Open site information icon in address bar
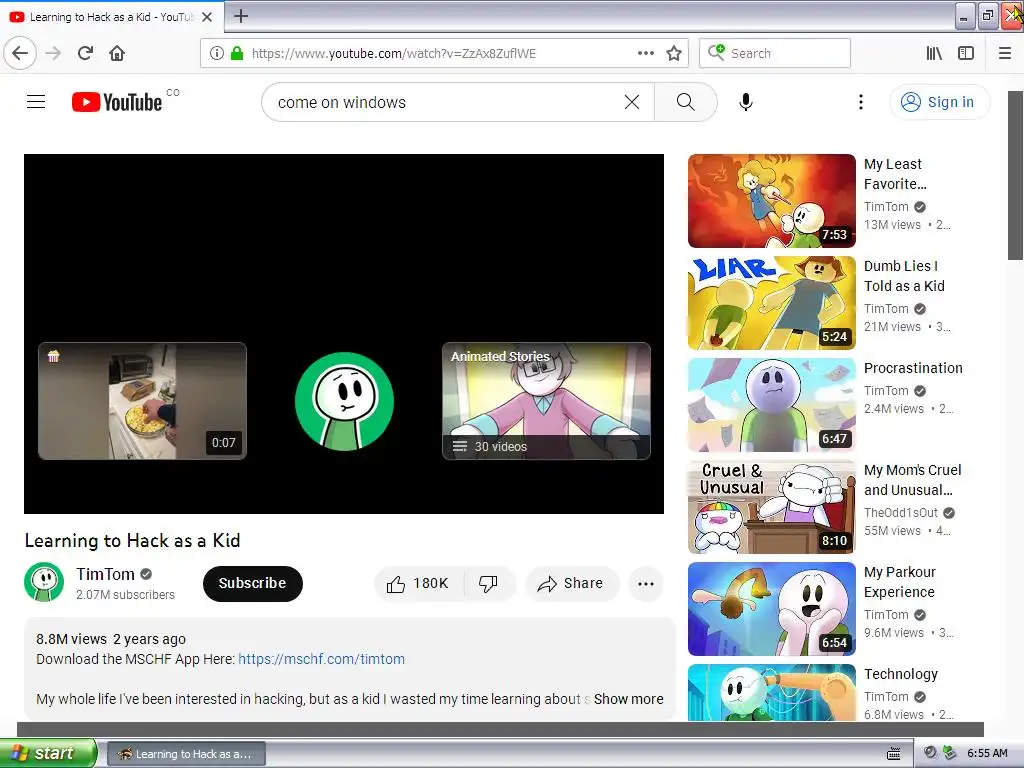The image size is (1024, 768). 217,53
